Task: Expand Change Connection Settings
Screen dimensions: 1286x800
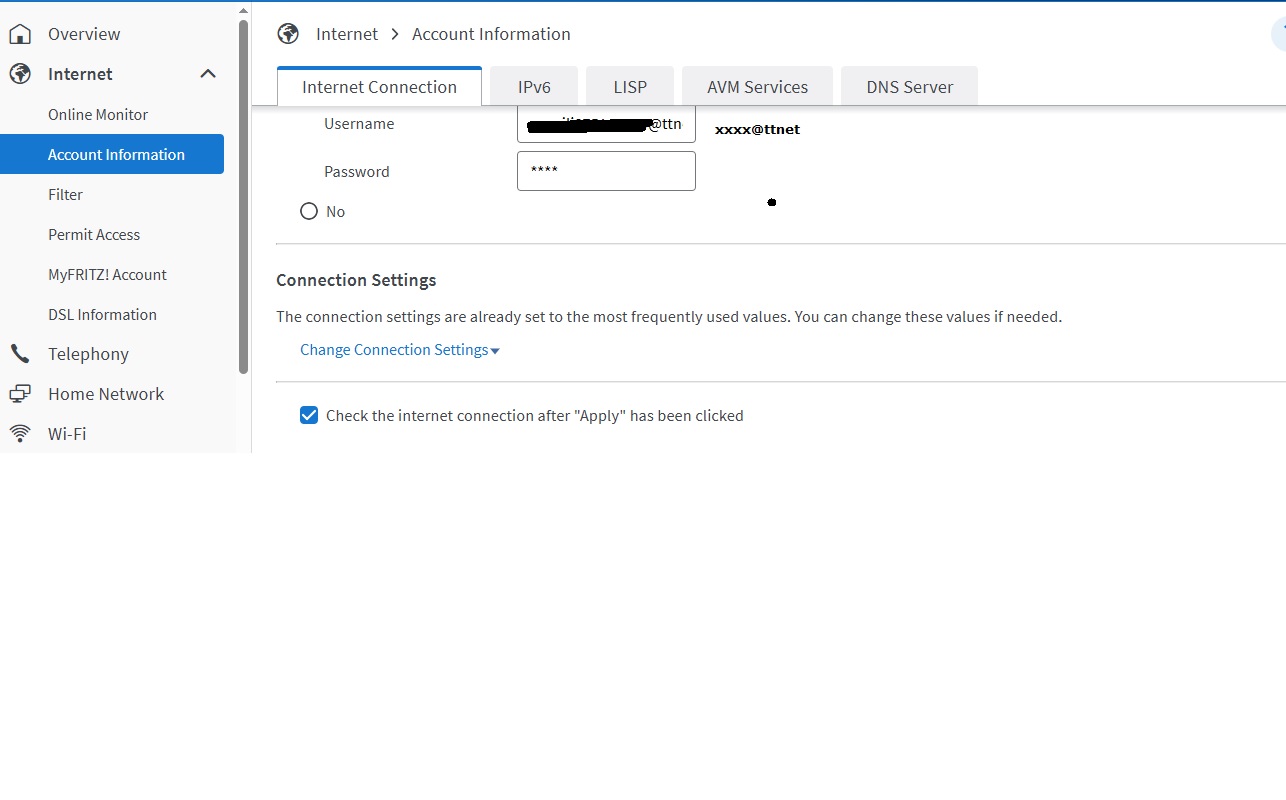Action: point(399,350)
